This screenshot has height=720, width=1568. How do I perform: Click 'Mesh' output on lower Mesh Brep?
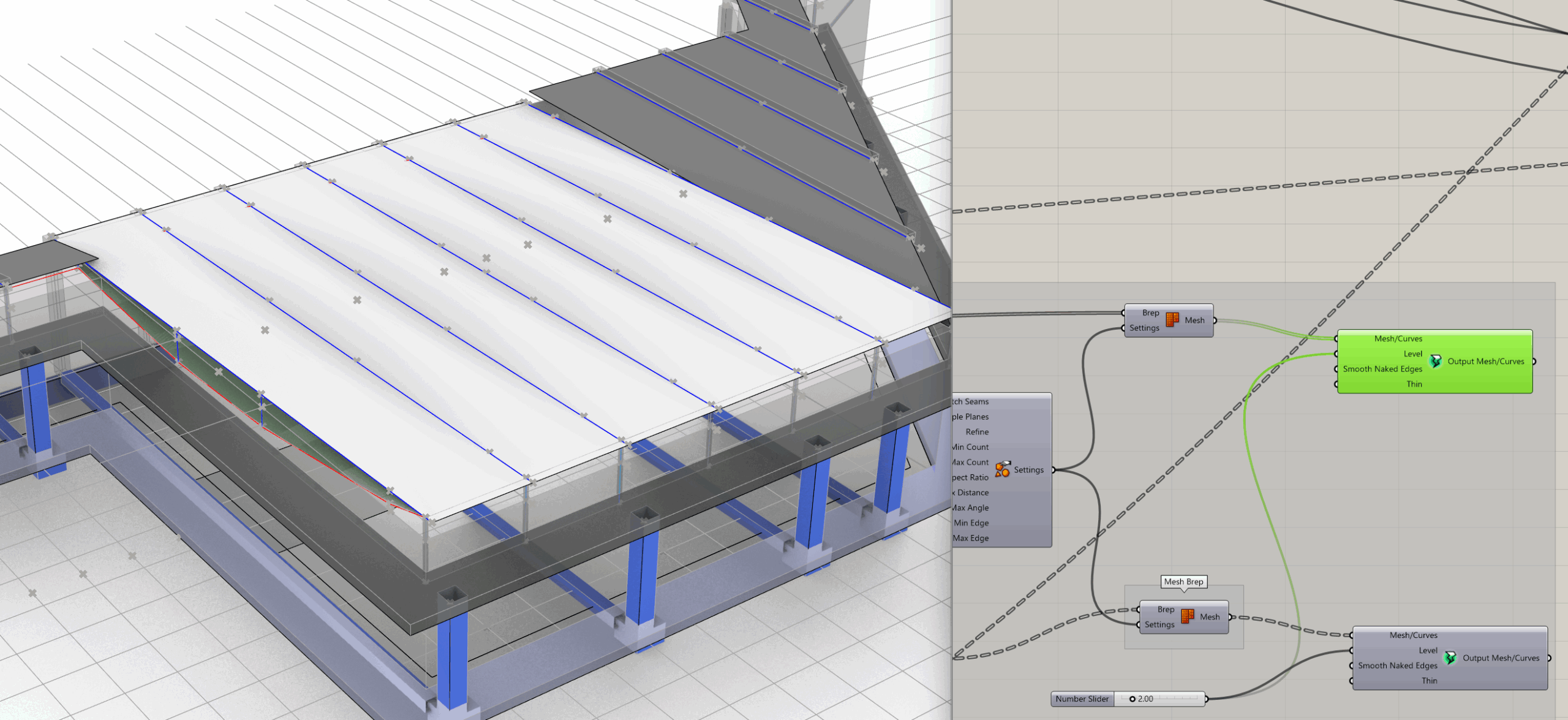pyautogui.click(x=1209, y=617)
